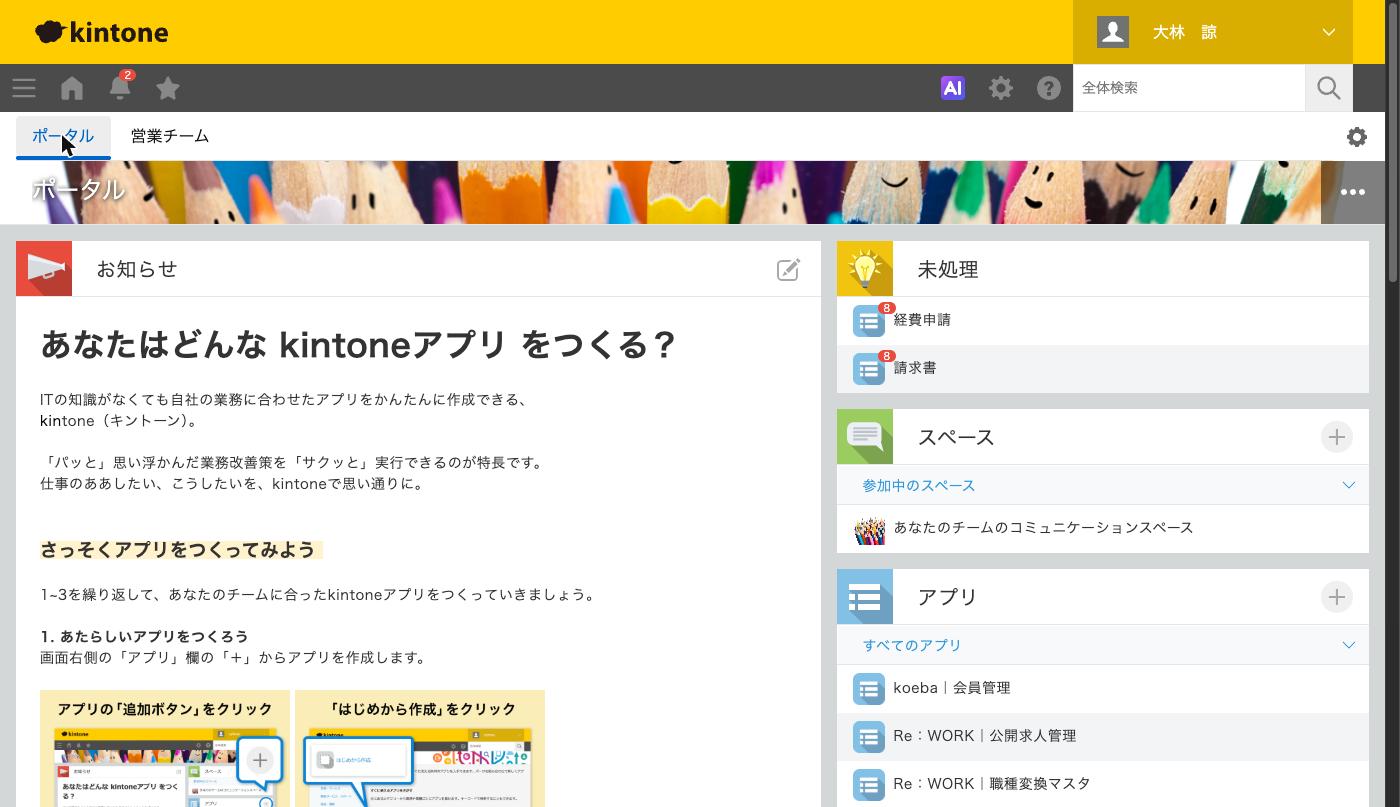Click the 全体検索 search input field
Image resolution: width=1400 pixels, height=807 pixels.
click(1189, 88)
